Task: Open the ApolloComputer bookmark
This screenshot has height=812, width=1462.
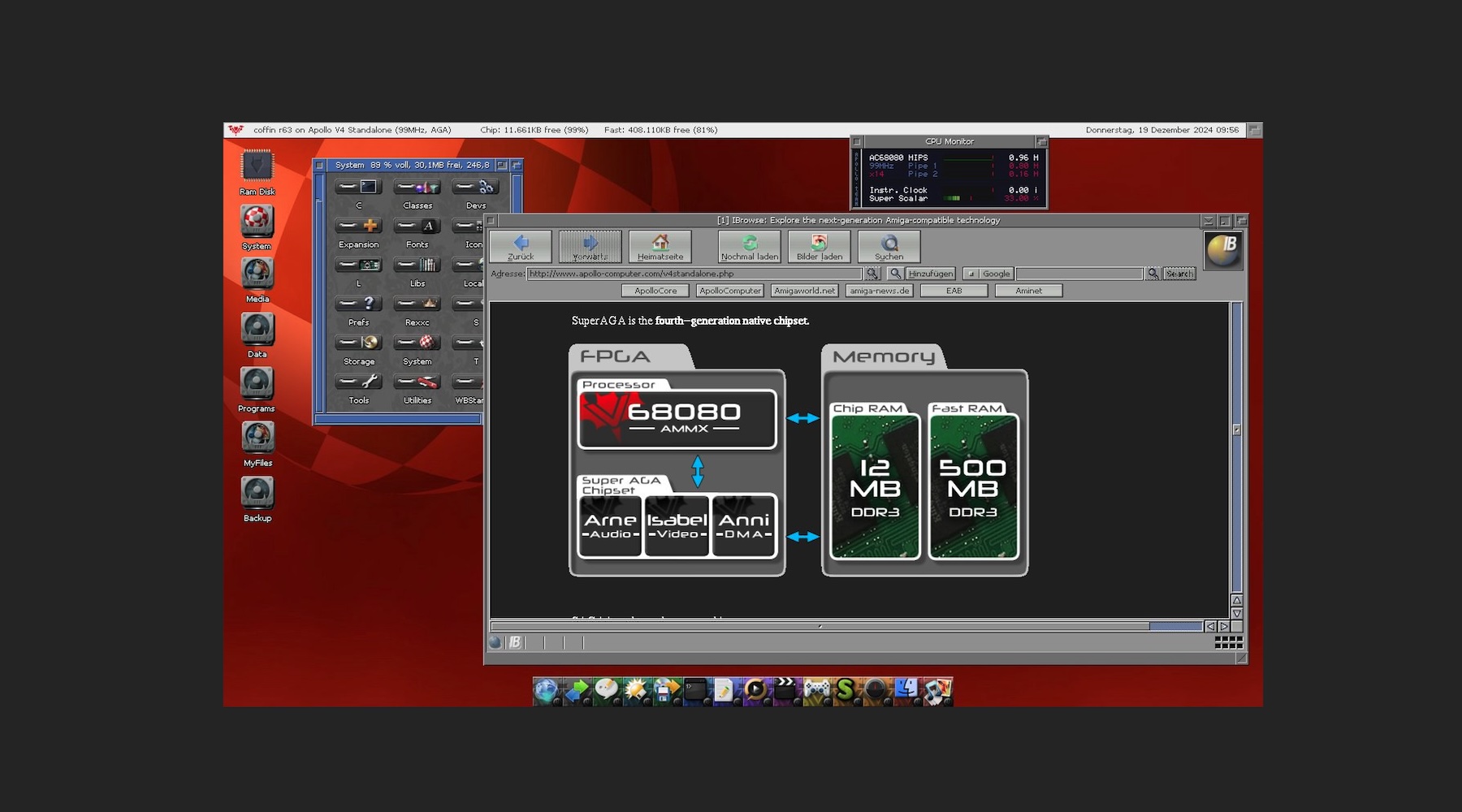Action: [730, 291]
